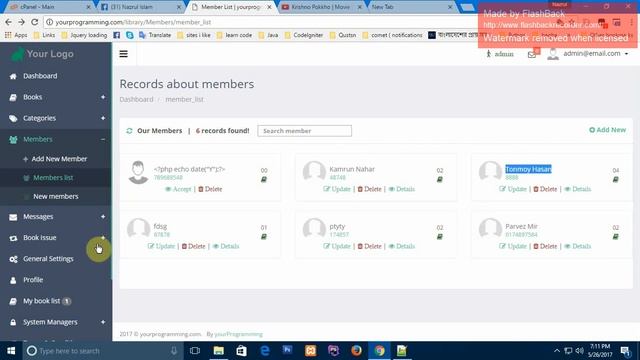640x360 pixels.
Task: Delete Kamrun Nahar's record
Action: coord(369,189)
